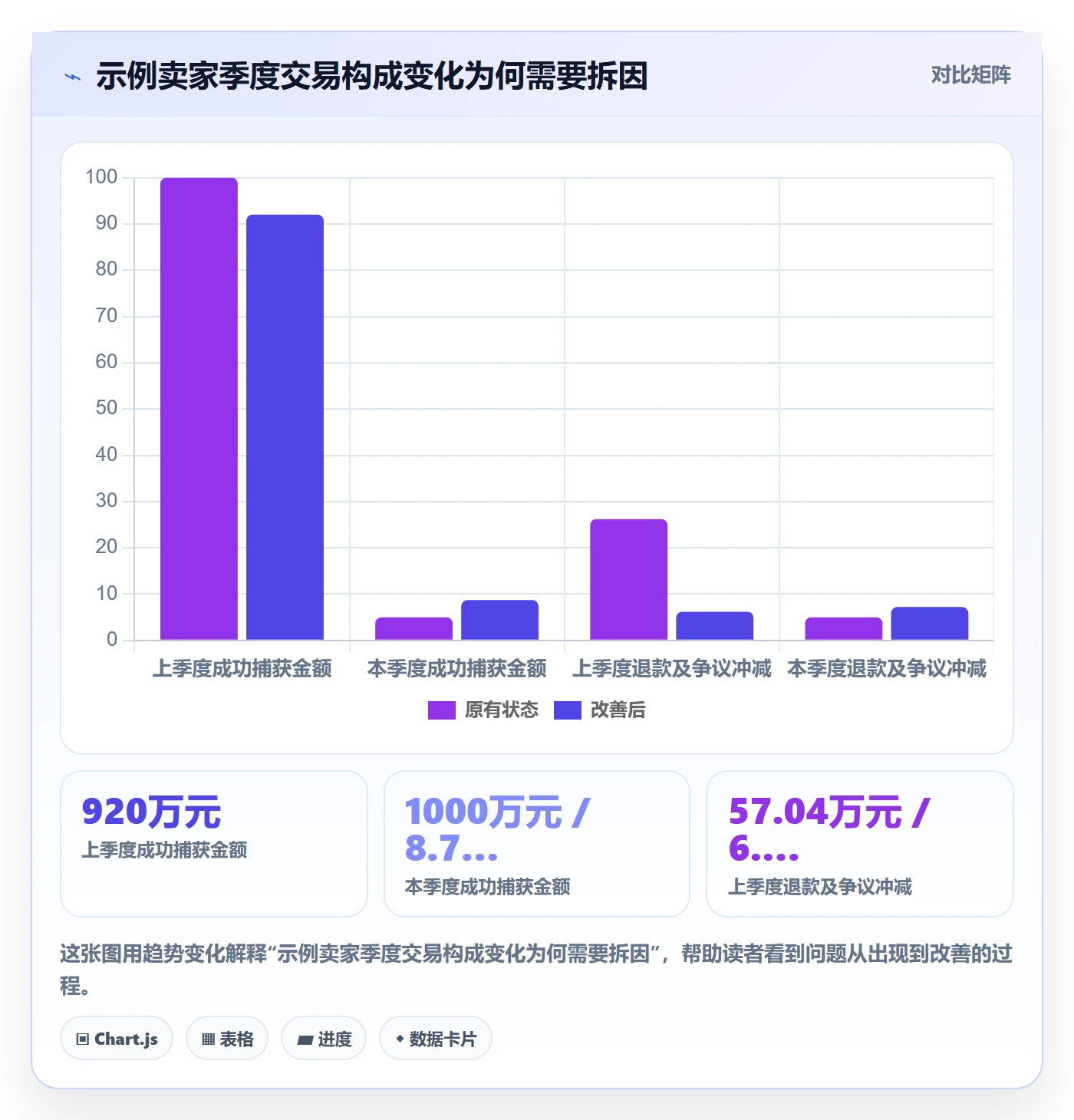Click the 对比矩阵 label in header
This screenshot has width=1074, height=1120.
(x=970, y=75)
